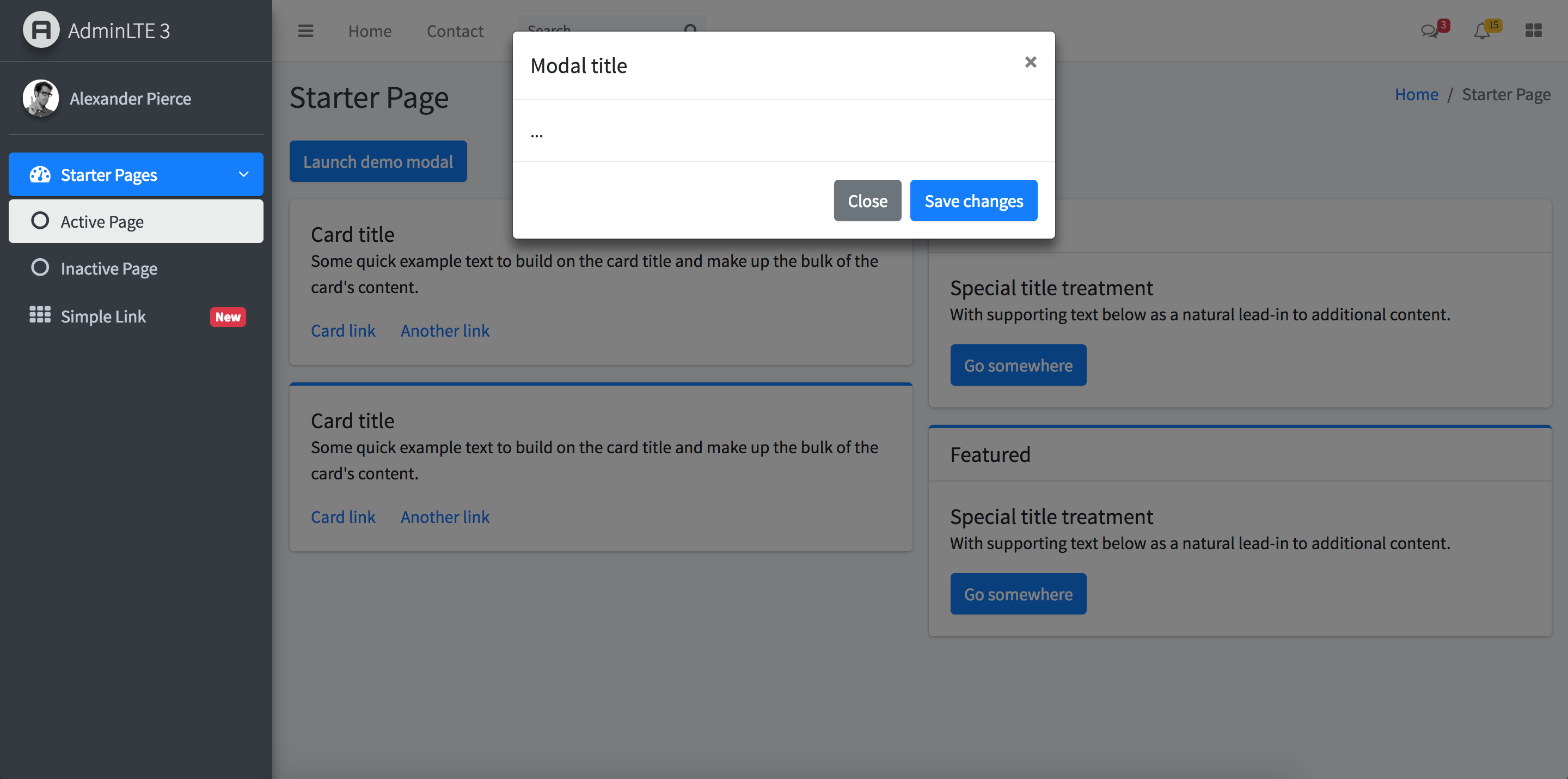The height and width of the screenshot is (779, 1568).
Task: Click the search magnifier icon
Action: 690,30
